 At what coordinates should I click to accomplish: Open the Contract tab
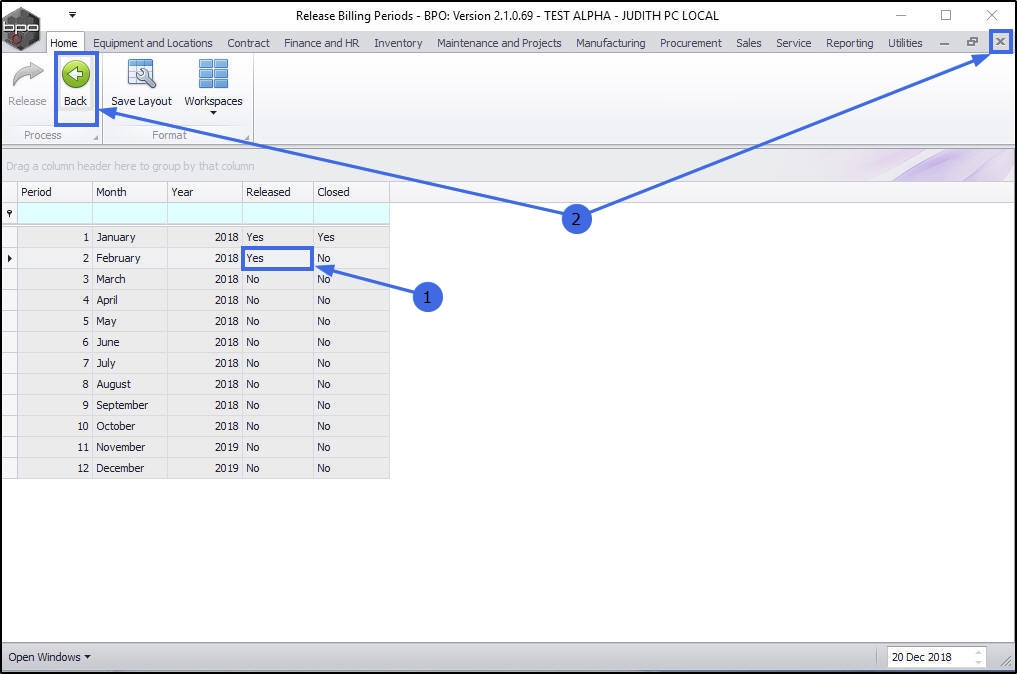(x=248, y=43)
